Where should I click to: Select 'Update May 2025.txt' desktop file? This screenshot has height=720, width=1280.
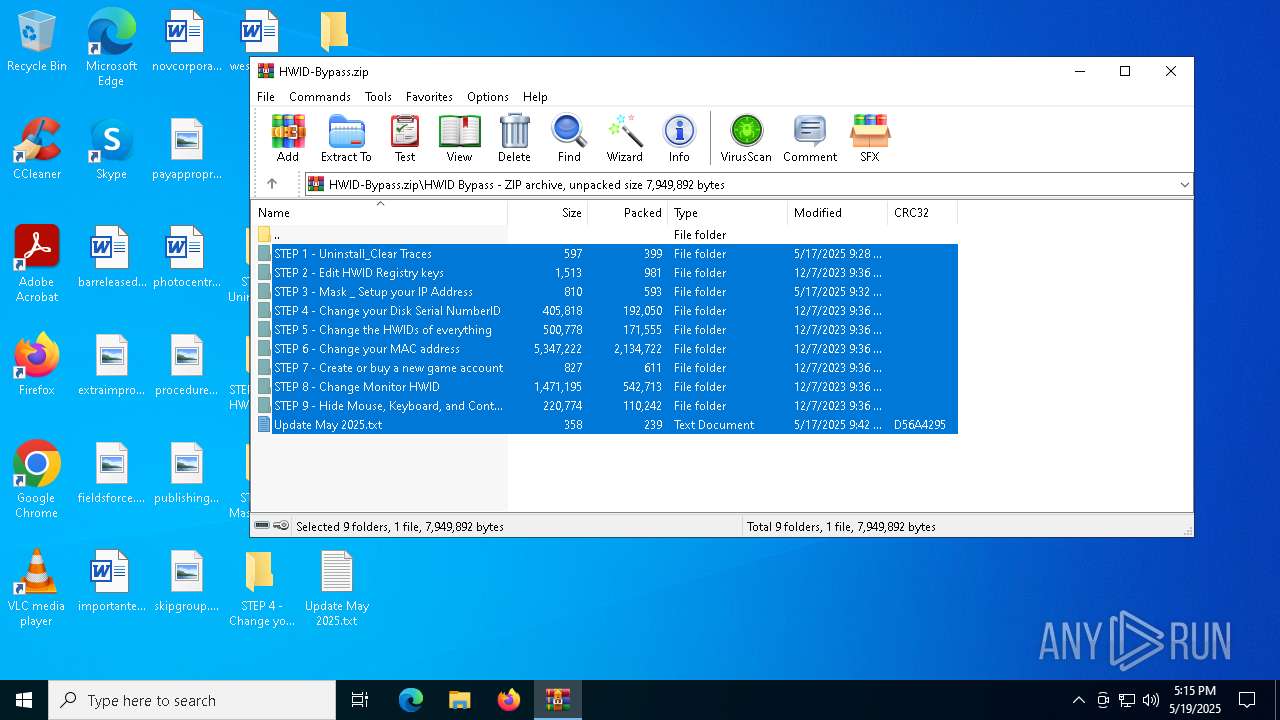click(337, 588)
